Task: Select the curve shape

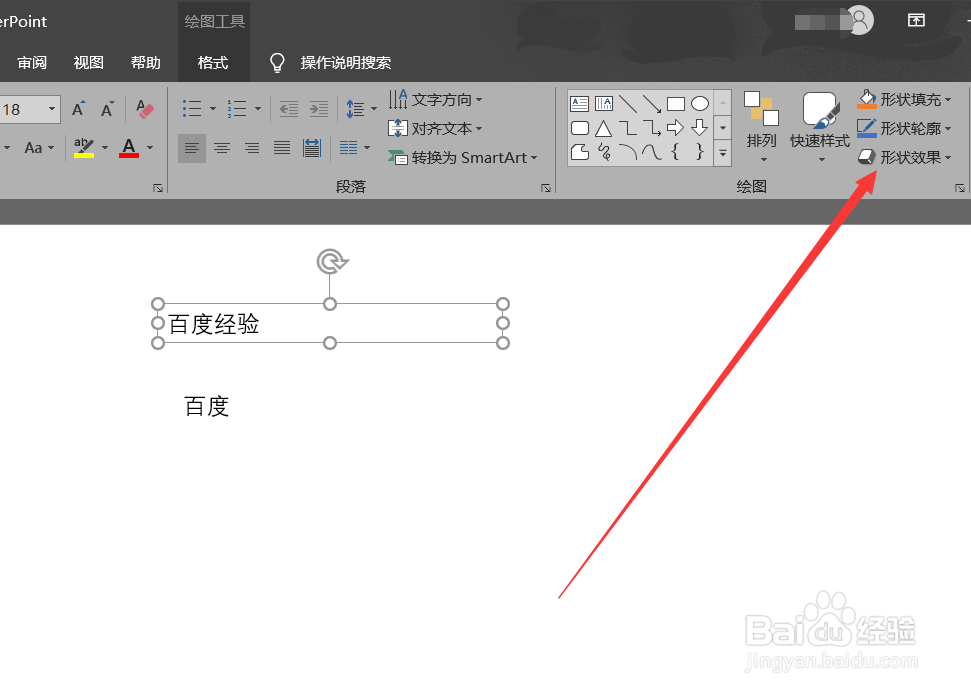Action: (651, 152)
